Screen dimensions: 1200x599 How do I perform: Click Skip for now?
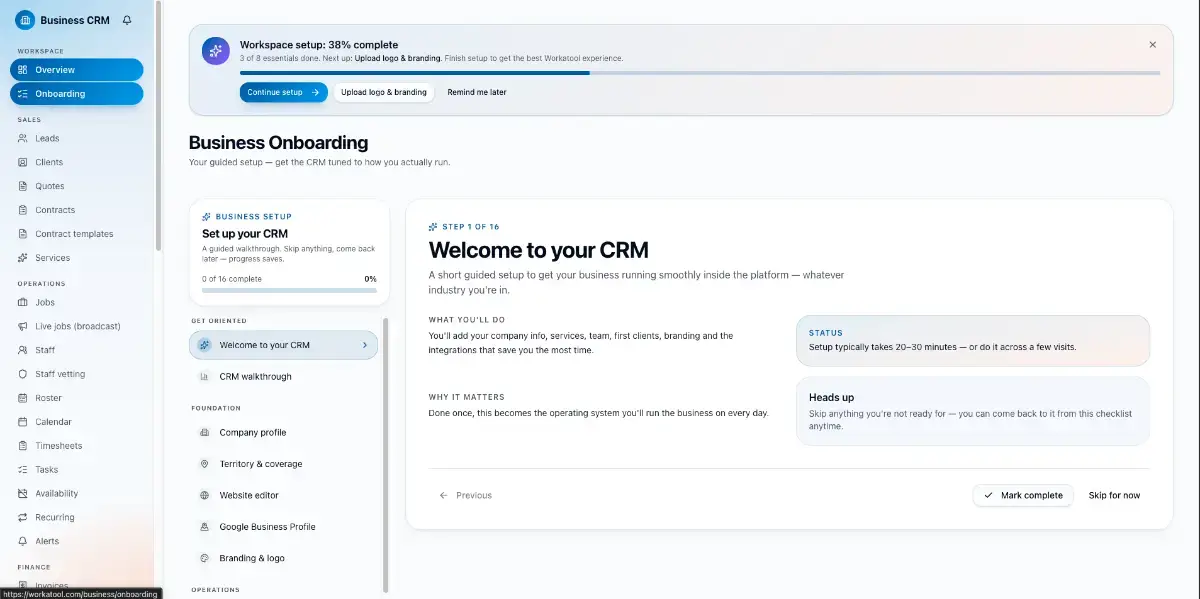click(1114, 495)
